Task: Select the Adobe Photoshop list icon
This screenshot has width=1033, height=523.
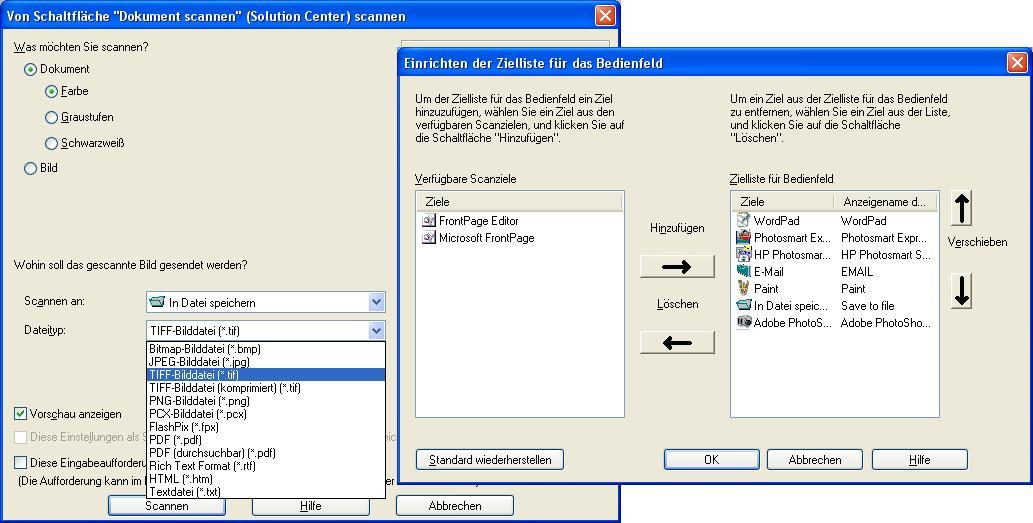Action: (x=743, y=322)
